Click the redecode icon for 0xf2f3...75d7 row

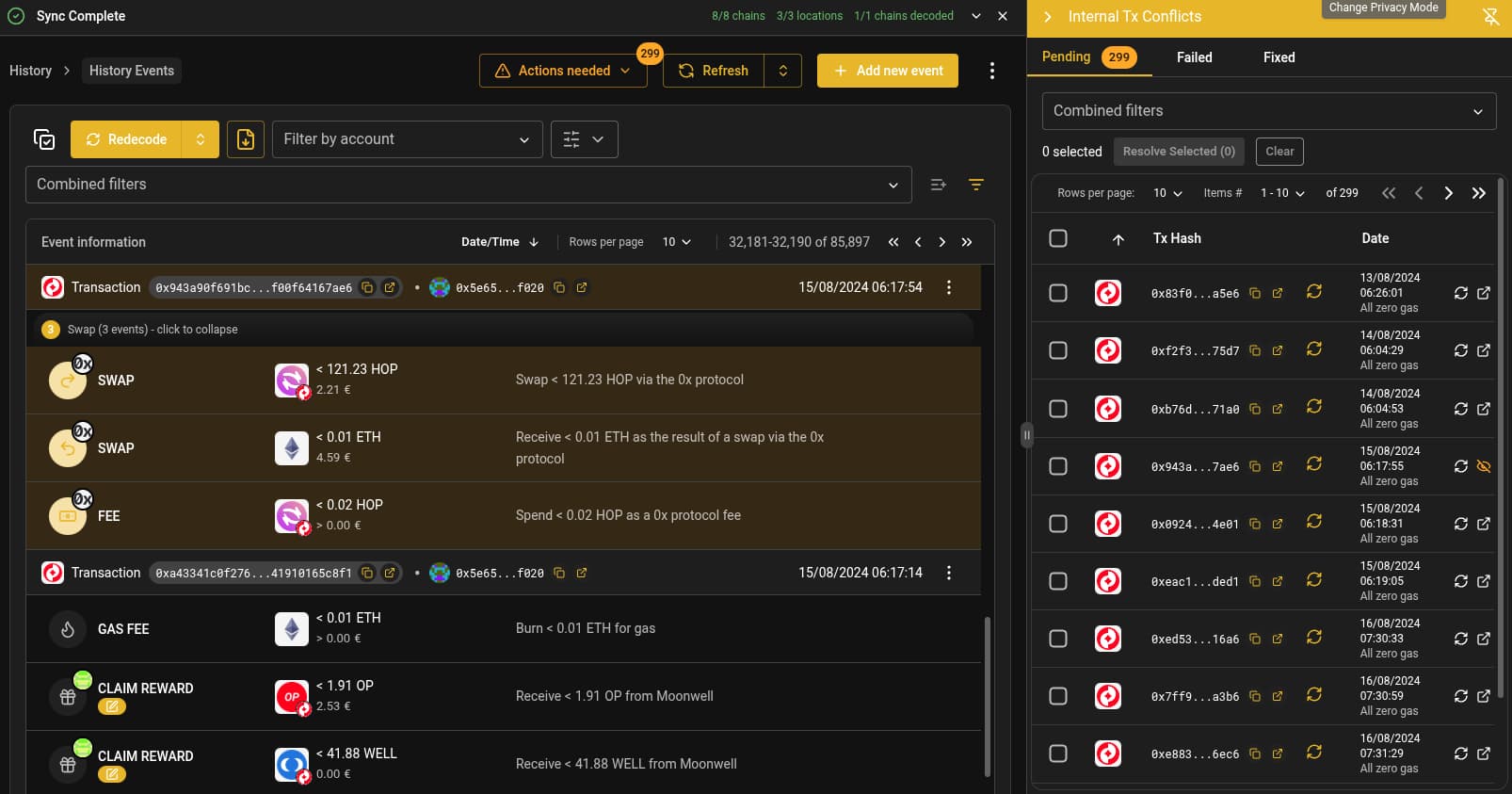(x=1460, y=350)
